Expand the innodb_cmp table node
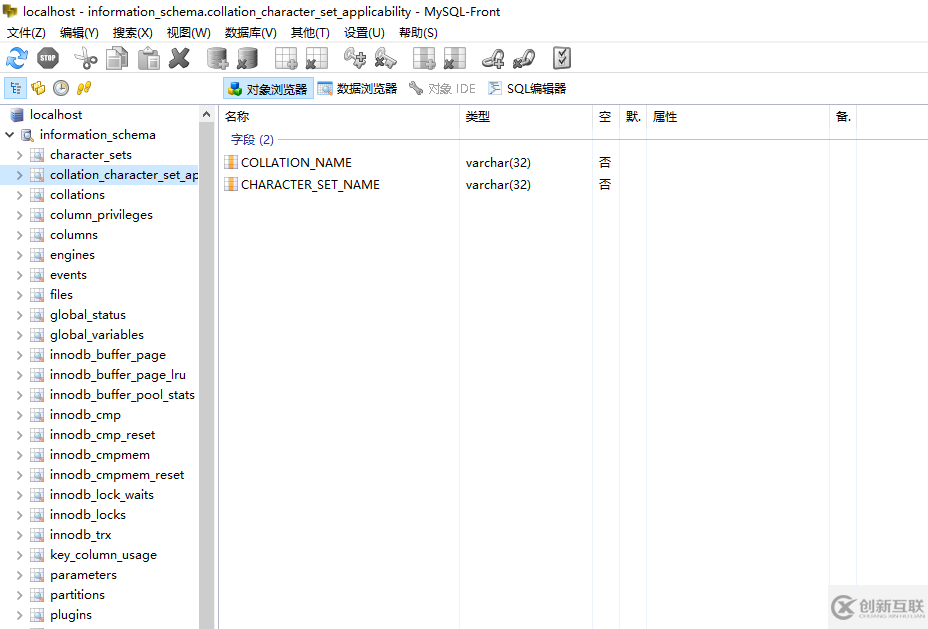The width and height of the screenshot is (928, 629). [20, 415]
